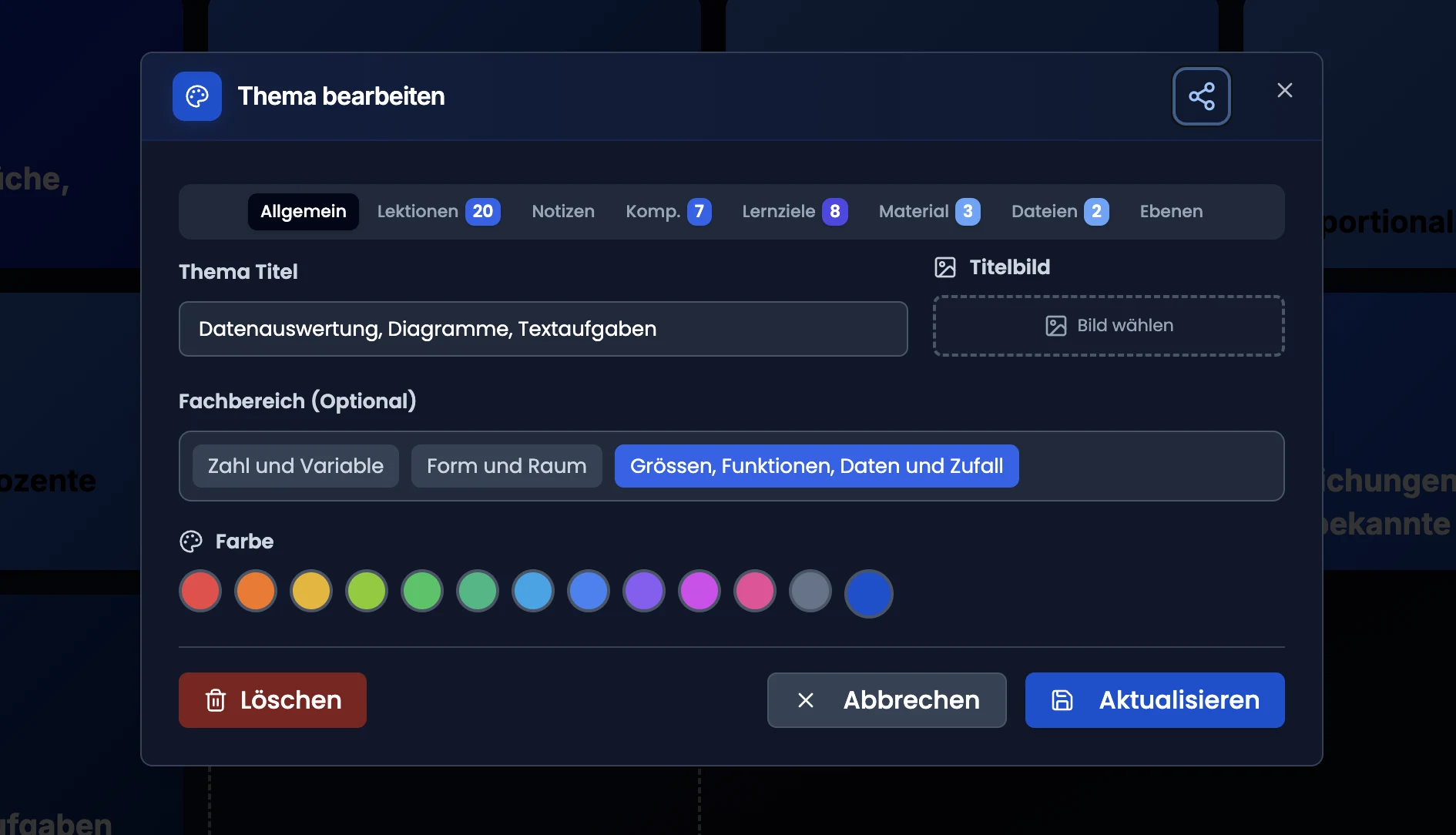Click the Thema Titel input field
1456x835 pixels.
pos(543,329)
